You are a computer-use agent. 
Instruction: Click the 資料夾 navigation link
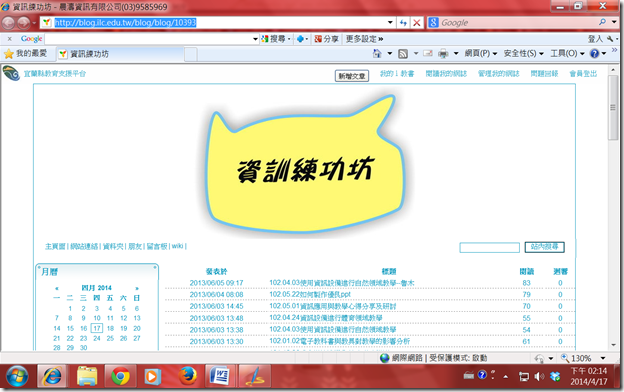(x=113, y=246)
